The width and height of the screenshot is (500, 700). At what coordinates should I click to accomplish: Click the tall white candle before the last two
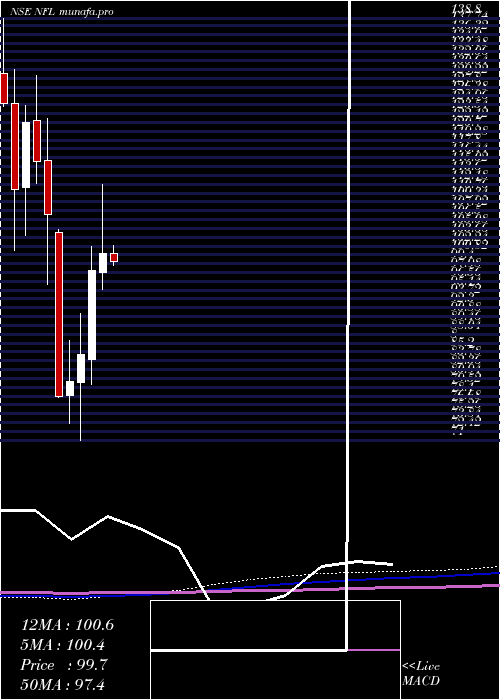[92, 315]
